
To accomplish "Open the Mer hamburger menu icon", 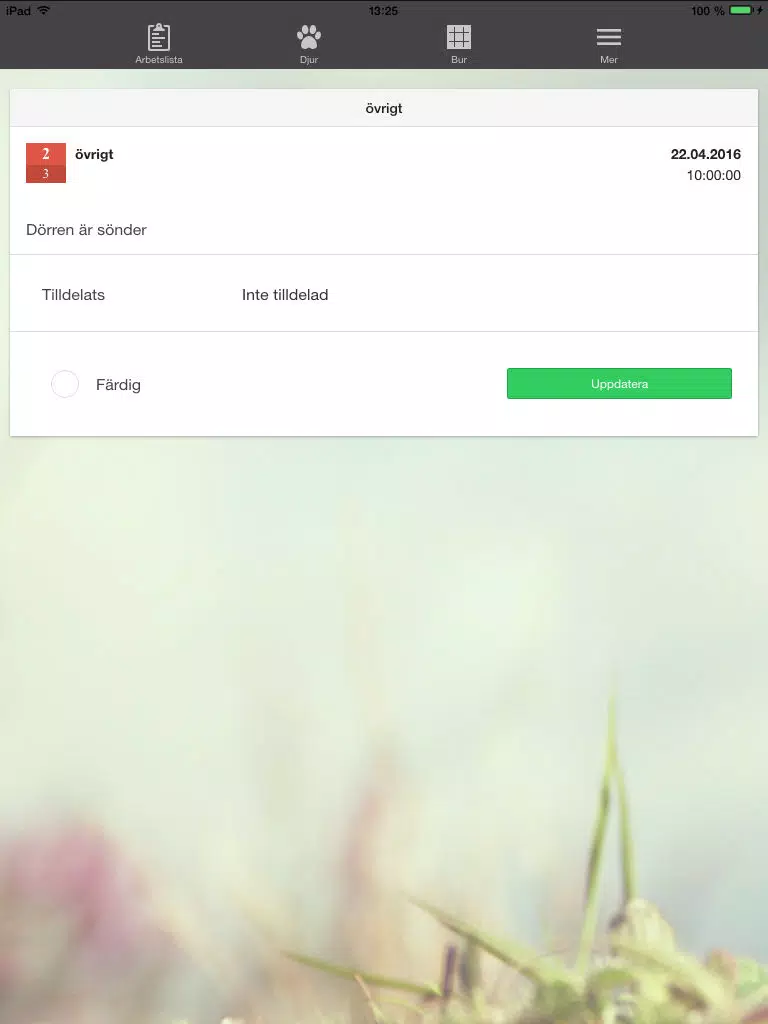I will [609, 37].
